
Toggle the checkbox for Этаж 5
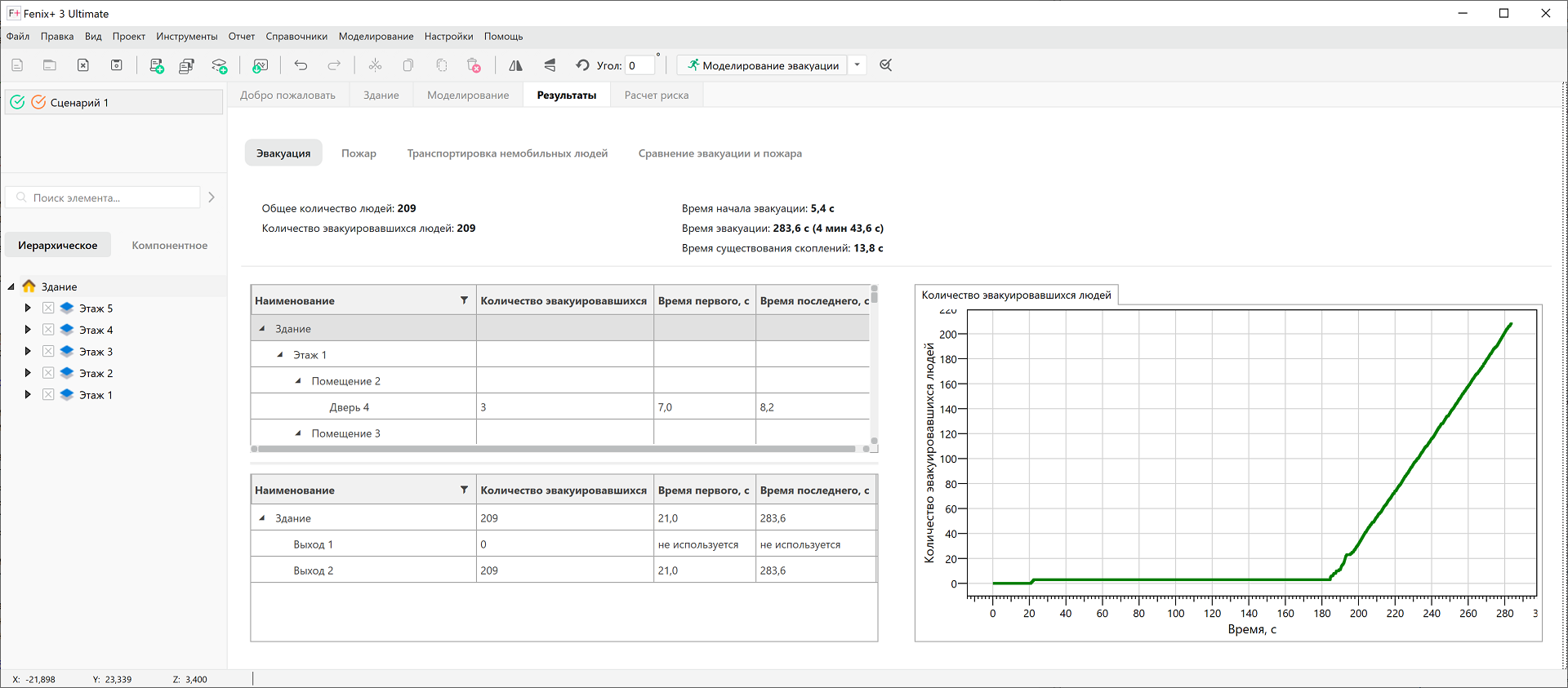point(48,308)
